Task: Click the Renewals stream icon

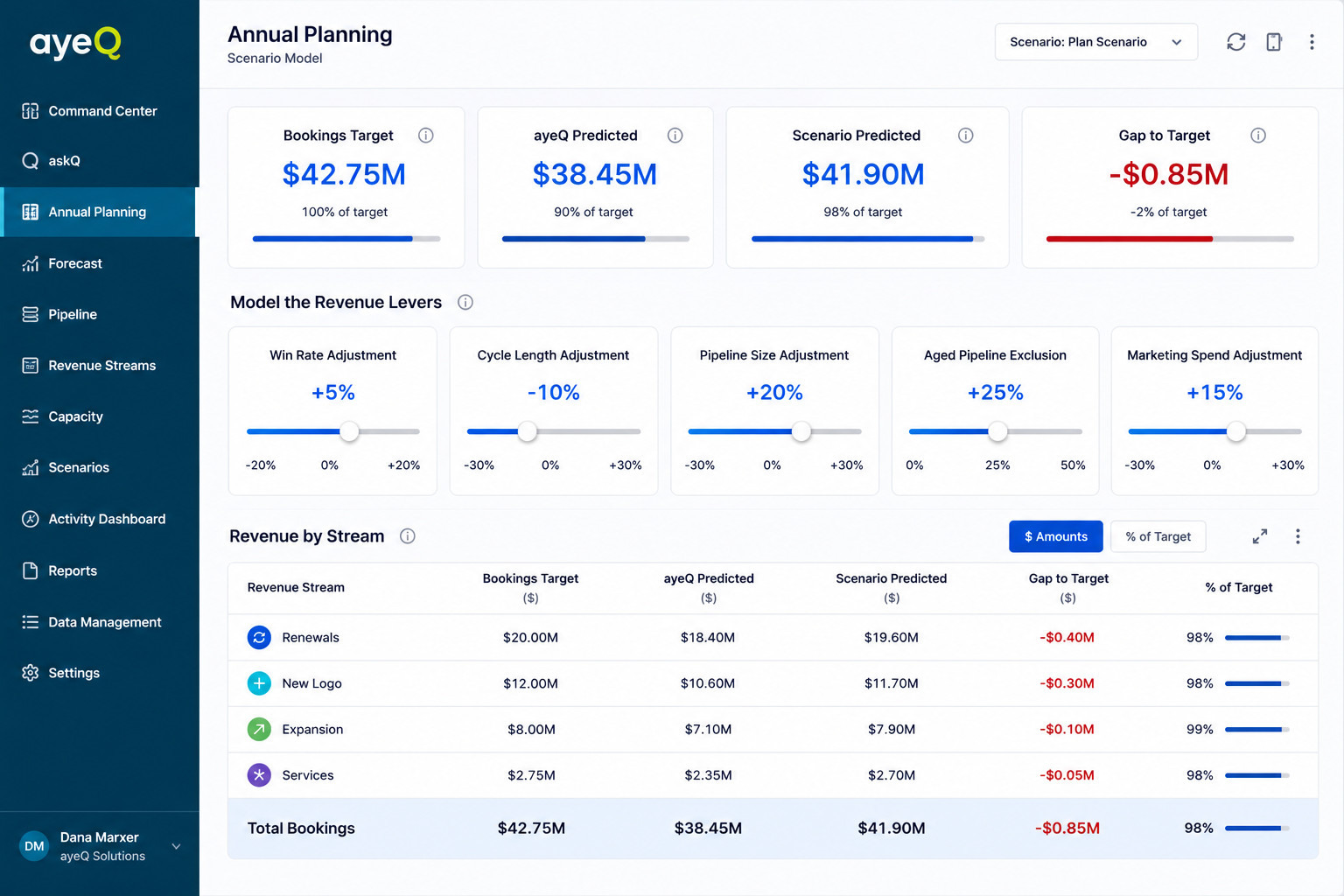Action: click(259, 638)
